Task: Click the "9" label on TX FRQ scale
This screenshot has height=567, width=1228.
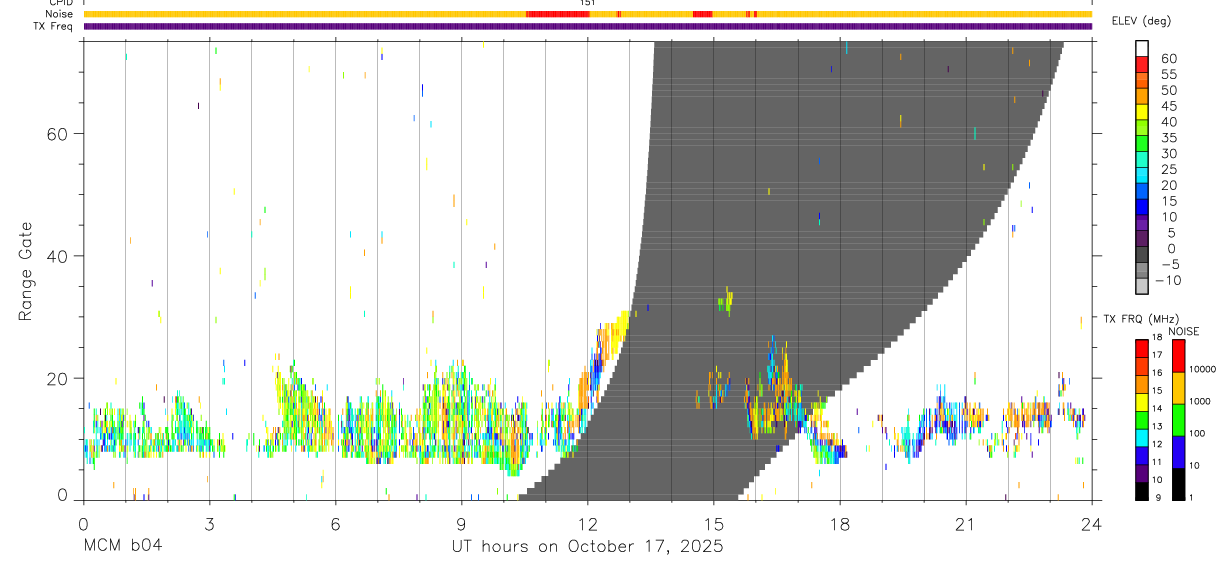Action: click(1156, 497)
